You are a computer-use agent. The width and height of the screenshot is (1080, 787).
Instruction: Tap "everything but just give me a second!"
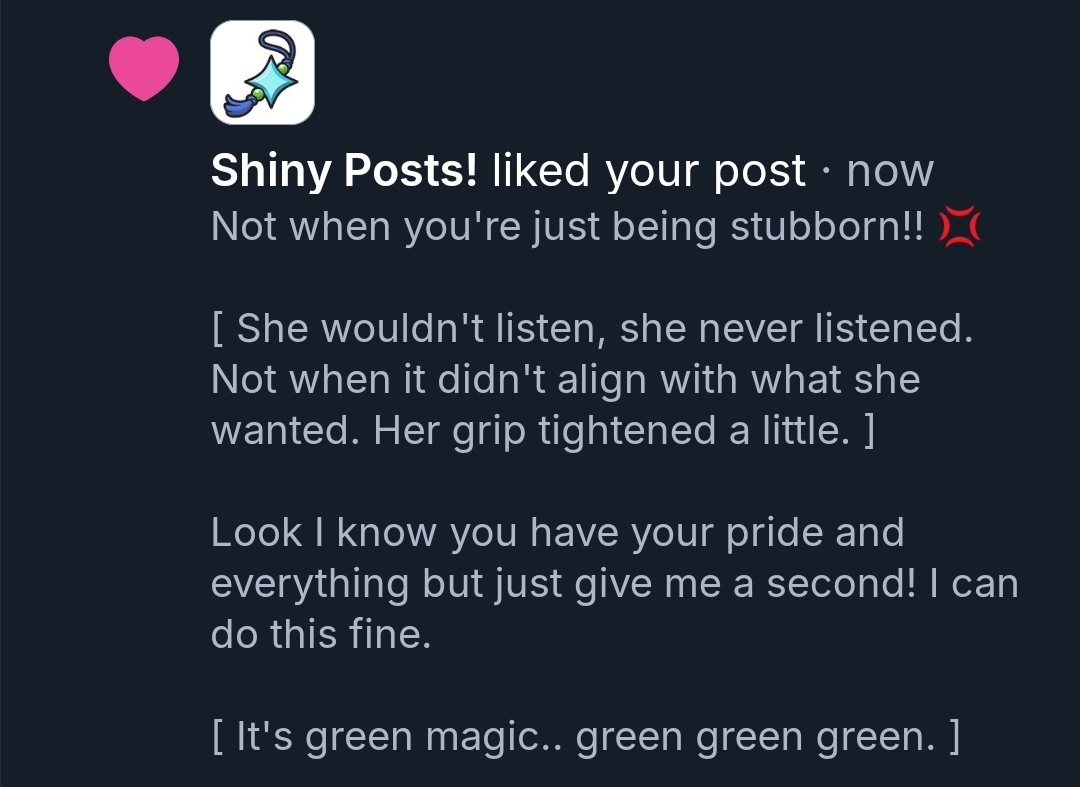click(x=563, y=584)
